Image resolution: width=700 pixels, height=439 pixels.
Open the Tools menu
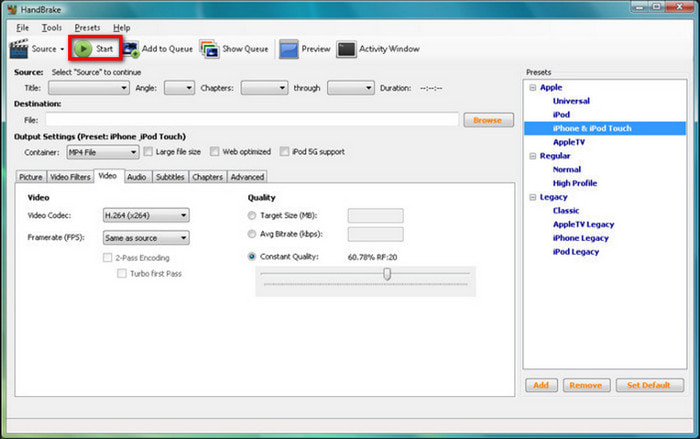point(52,28)
